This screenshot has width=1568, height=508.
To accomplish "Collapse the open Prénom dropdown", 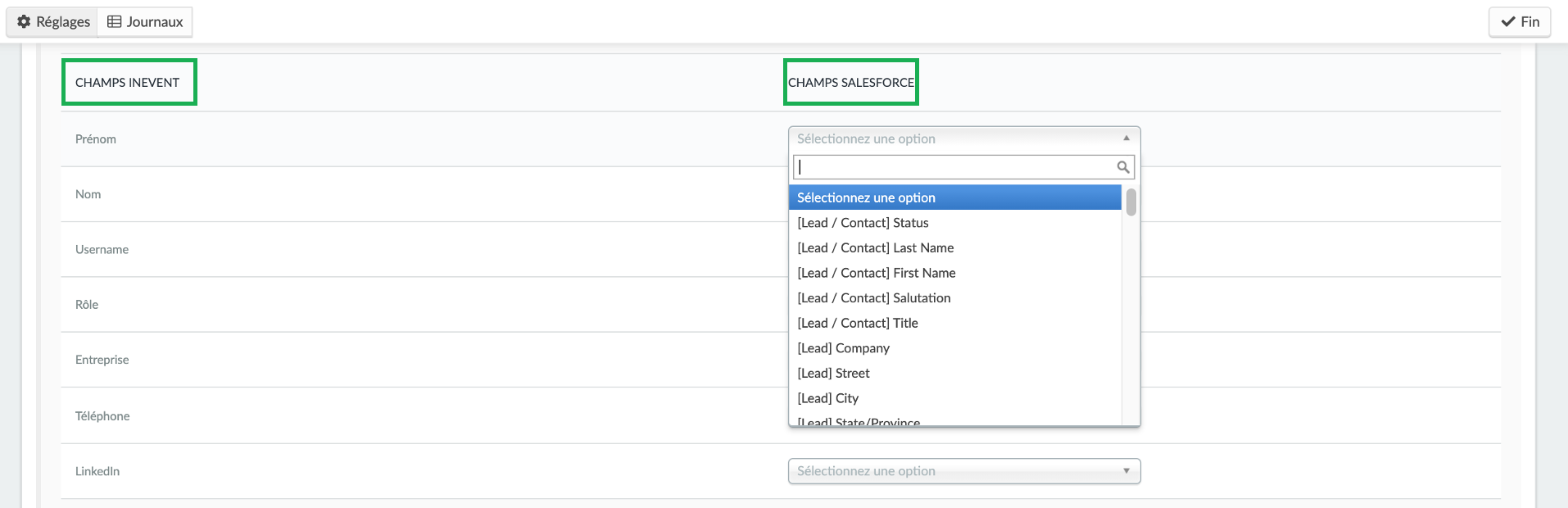I will tap(964, 138).
